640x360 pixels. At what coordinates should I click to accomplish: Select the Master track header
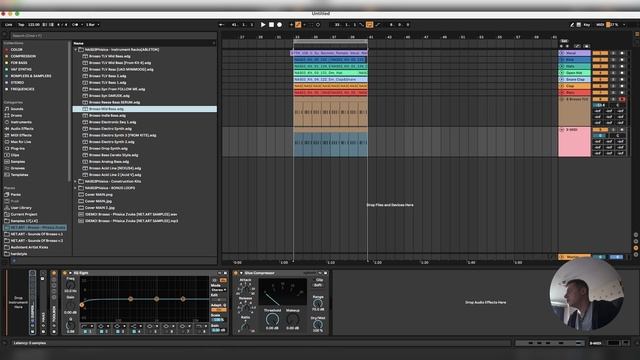(574, 257)
